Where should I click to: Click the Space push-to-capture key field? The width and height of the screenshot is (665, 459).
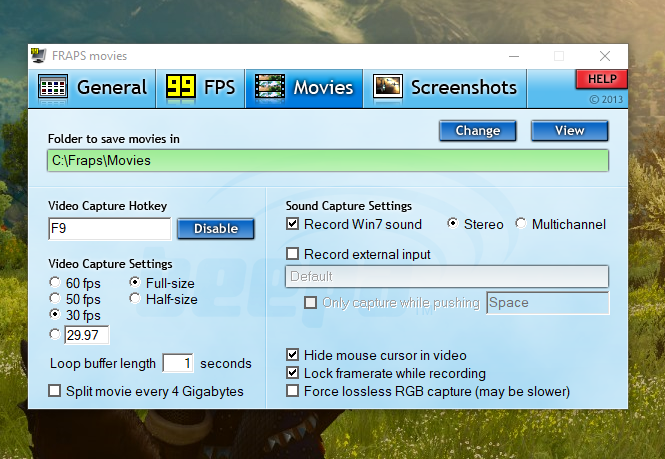(548, 303)
